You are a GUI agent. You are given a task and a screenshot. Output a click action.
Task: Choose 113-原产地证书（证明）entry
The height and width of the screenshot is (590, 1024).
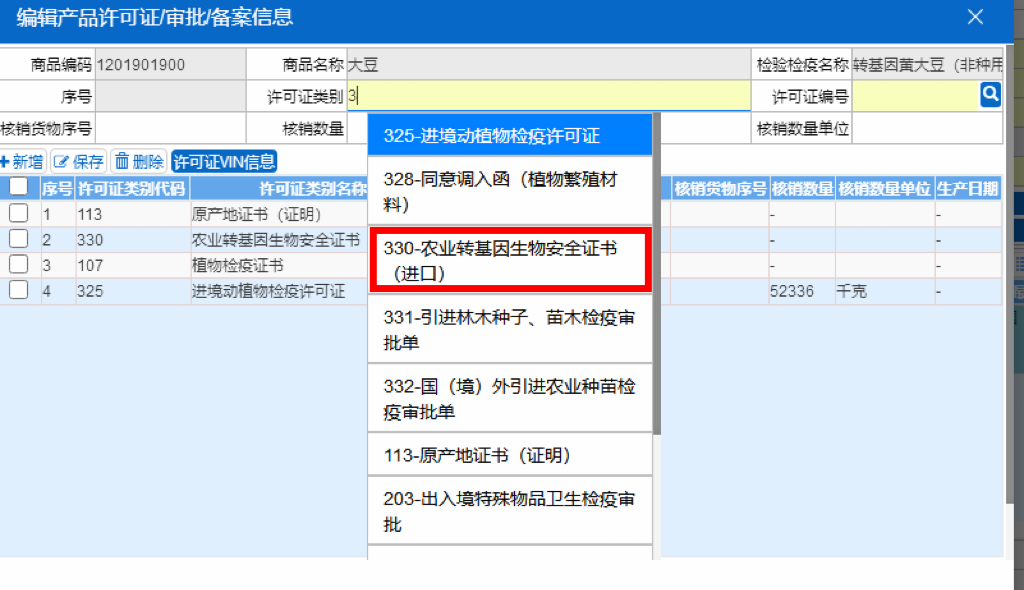pos(510,453)
